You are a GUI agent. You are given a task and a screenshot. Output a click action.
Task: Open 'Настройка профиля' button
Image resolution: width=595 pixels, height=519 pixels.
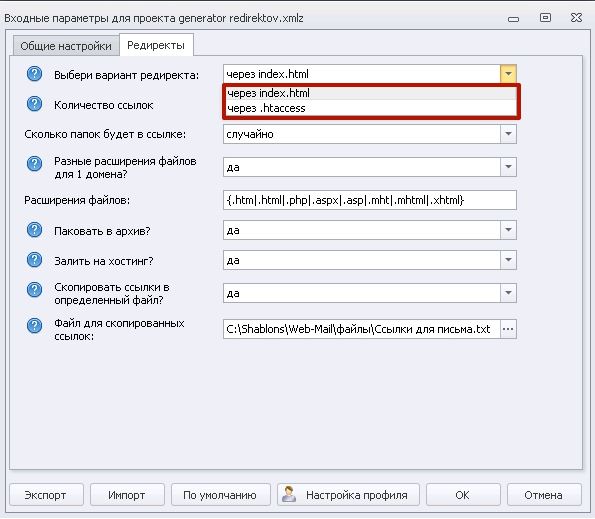pyautogui.click(x=348, y=495)
